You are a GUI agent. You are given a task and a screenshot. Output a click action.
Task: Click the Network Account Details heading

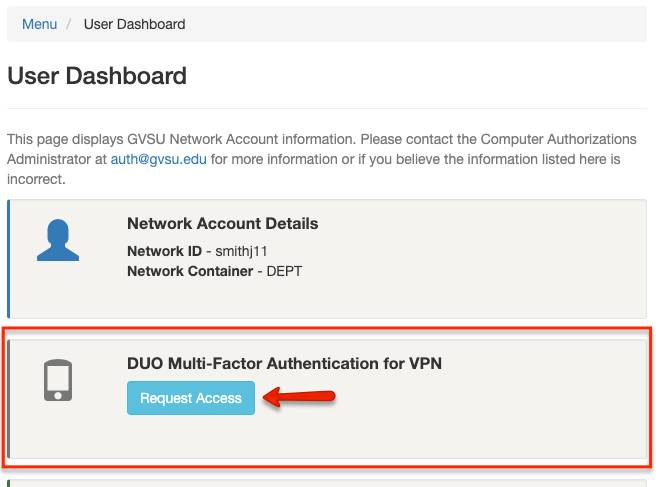pyautogui.click(x=222, y=223)
